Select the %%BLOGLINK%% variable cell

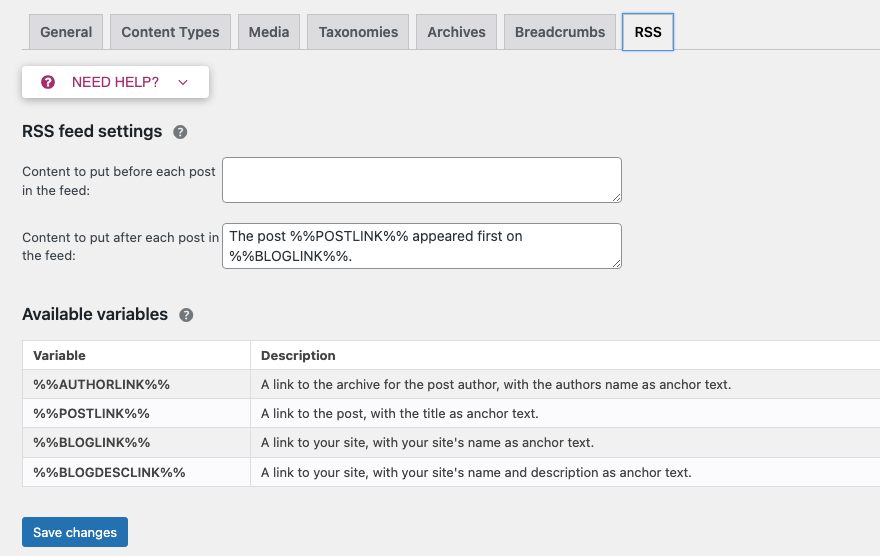click(x=136, y=443)
